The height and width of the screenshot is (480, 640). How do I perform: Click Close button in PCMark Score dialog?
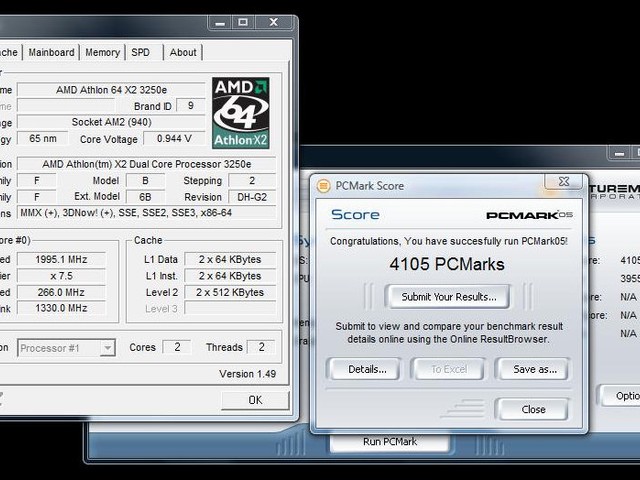533,409
